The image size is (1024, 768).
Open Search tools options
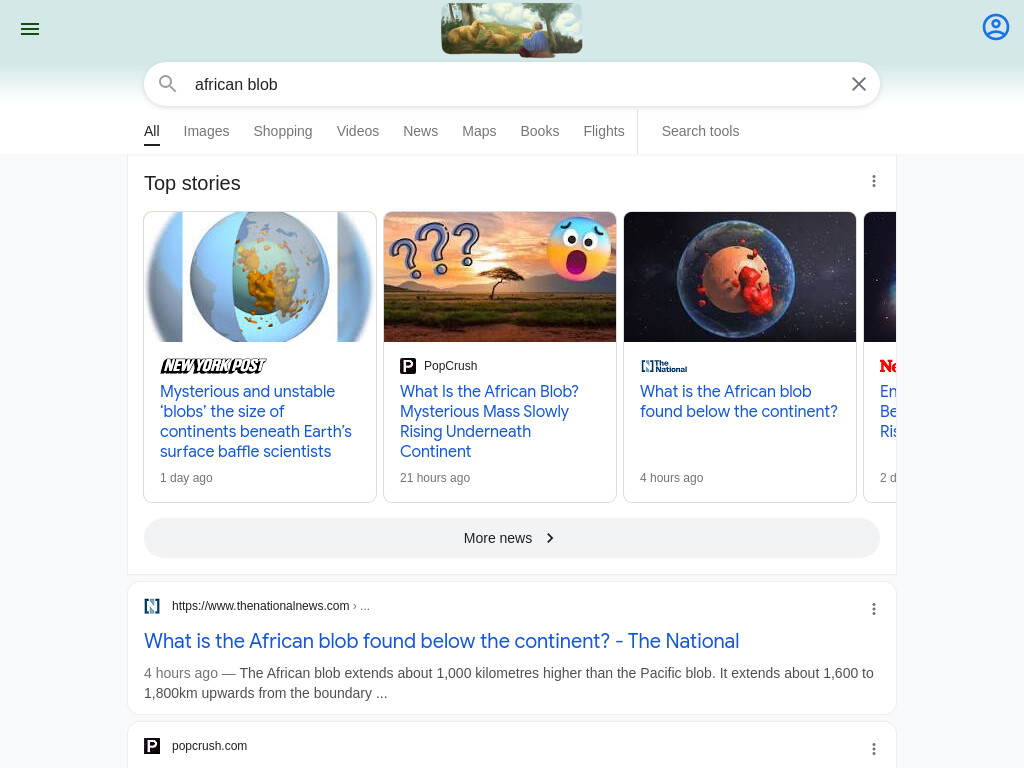[700, 131]
